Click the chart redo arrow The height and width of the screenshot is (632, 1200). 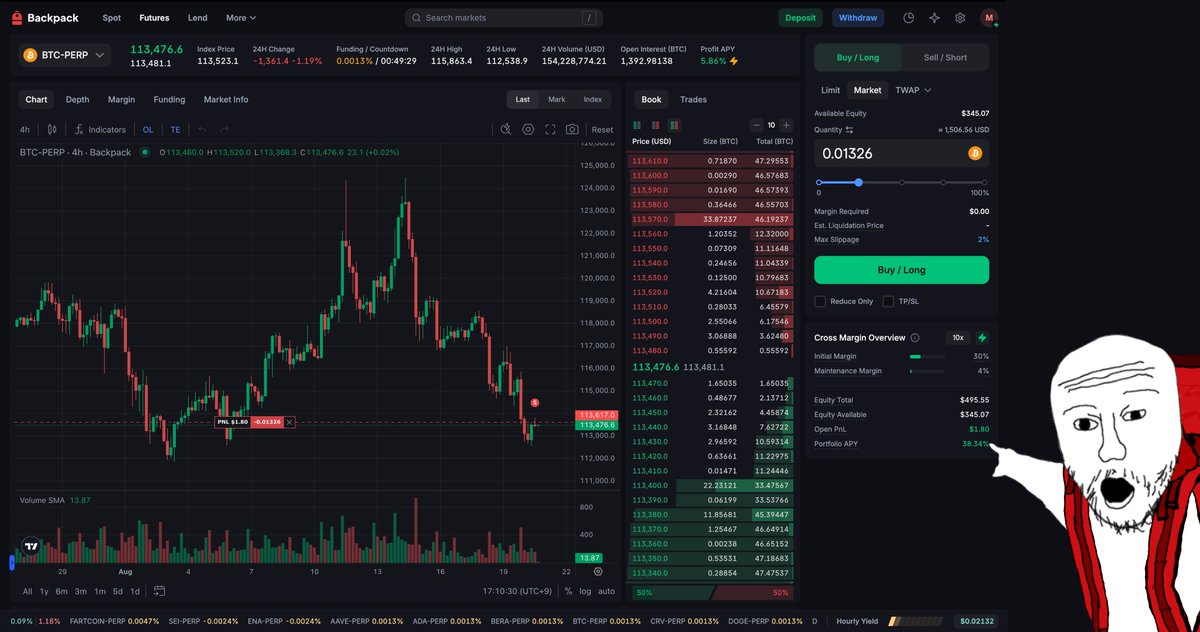click(x=225, y=129)
